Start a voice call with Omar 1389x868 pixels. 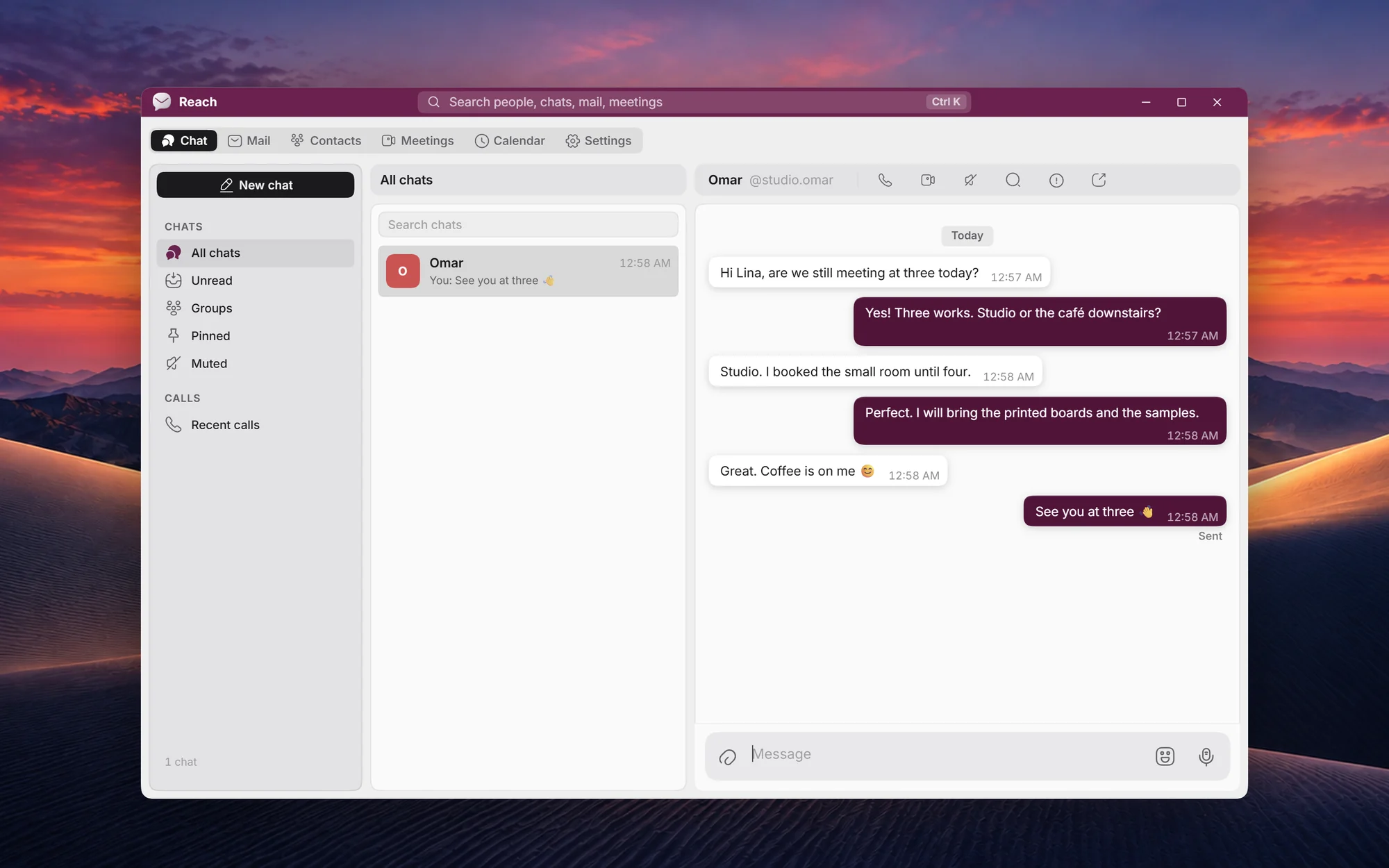tap(885, 180)
